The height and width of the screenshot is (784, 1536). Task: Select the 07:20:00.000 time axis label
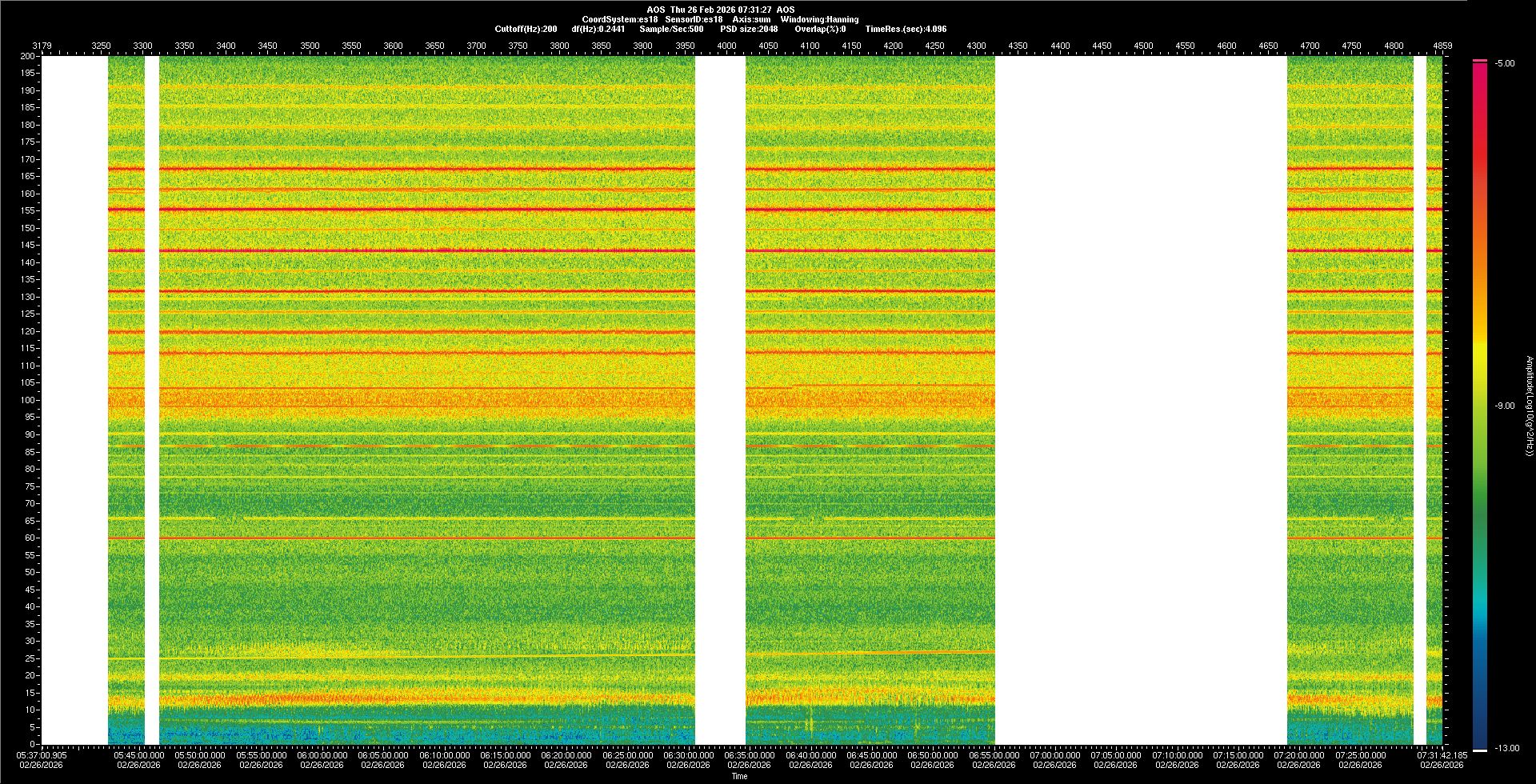click(x=1299, y=755)
